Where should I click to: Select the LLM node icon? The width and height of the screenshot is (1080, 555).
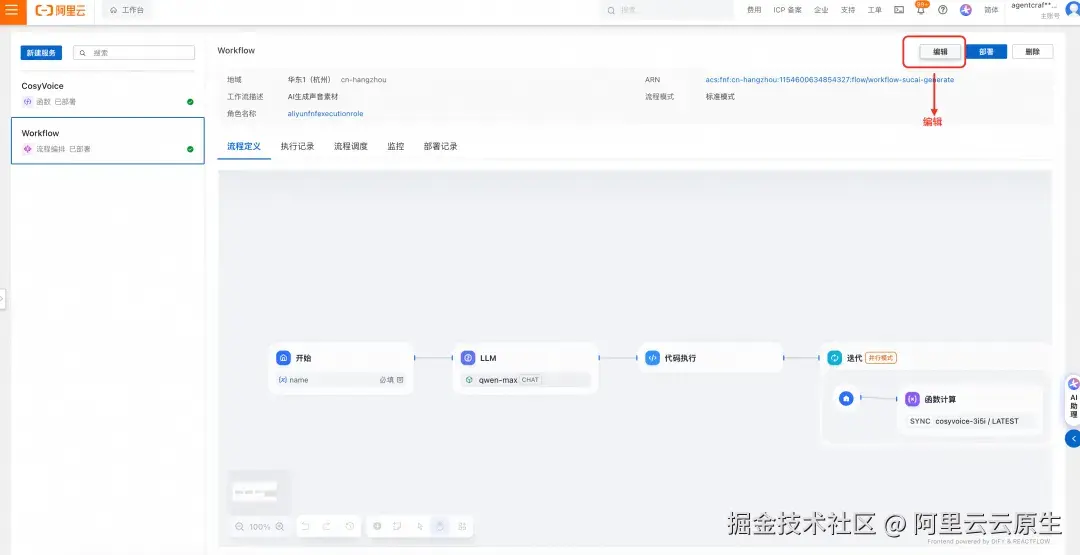point(468,358)
